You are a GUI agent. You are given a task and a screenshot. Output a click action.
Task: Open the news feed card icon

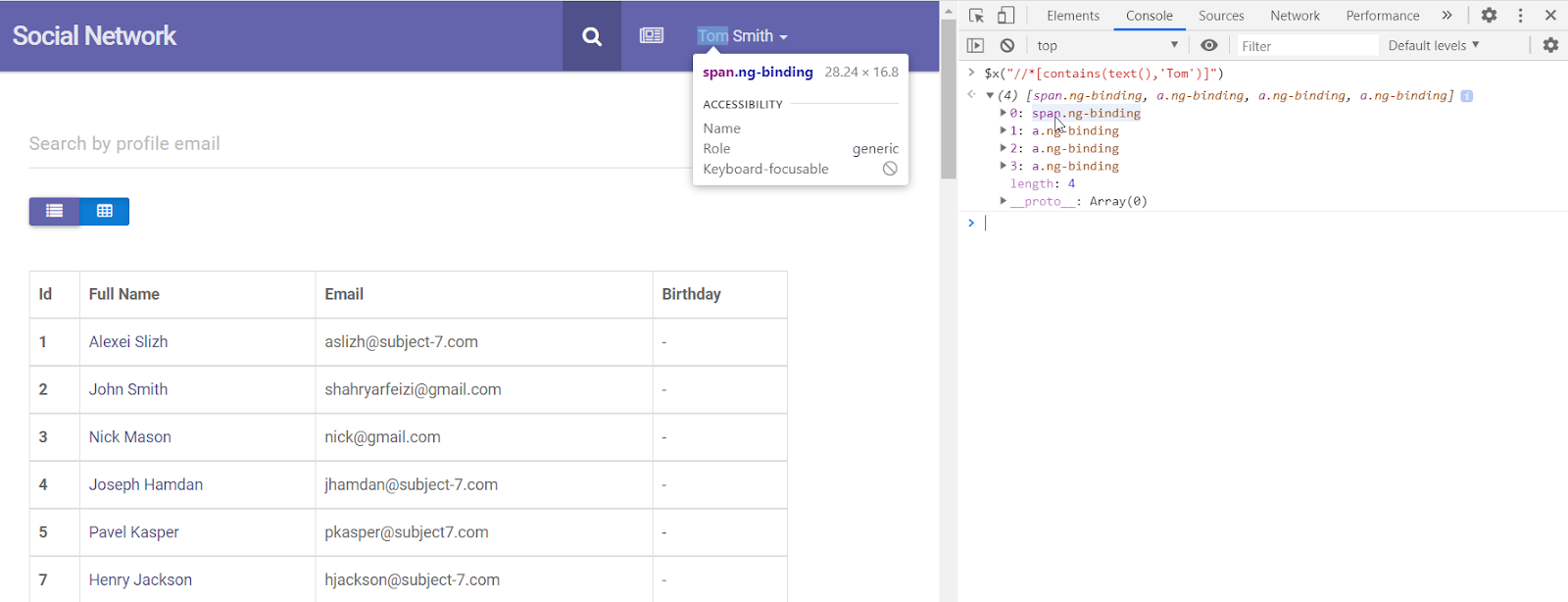(x=652, y=36)
